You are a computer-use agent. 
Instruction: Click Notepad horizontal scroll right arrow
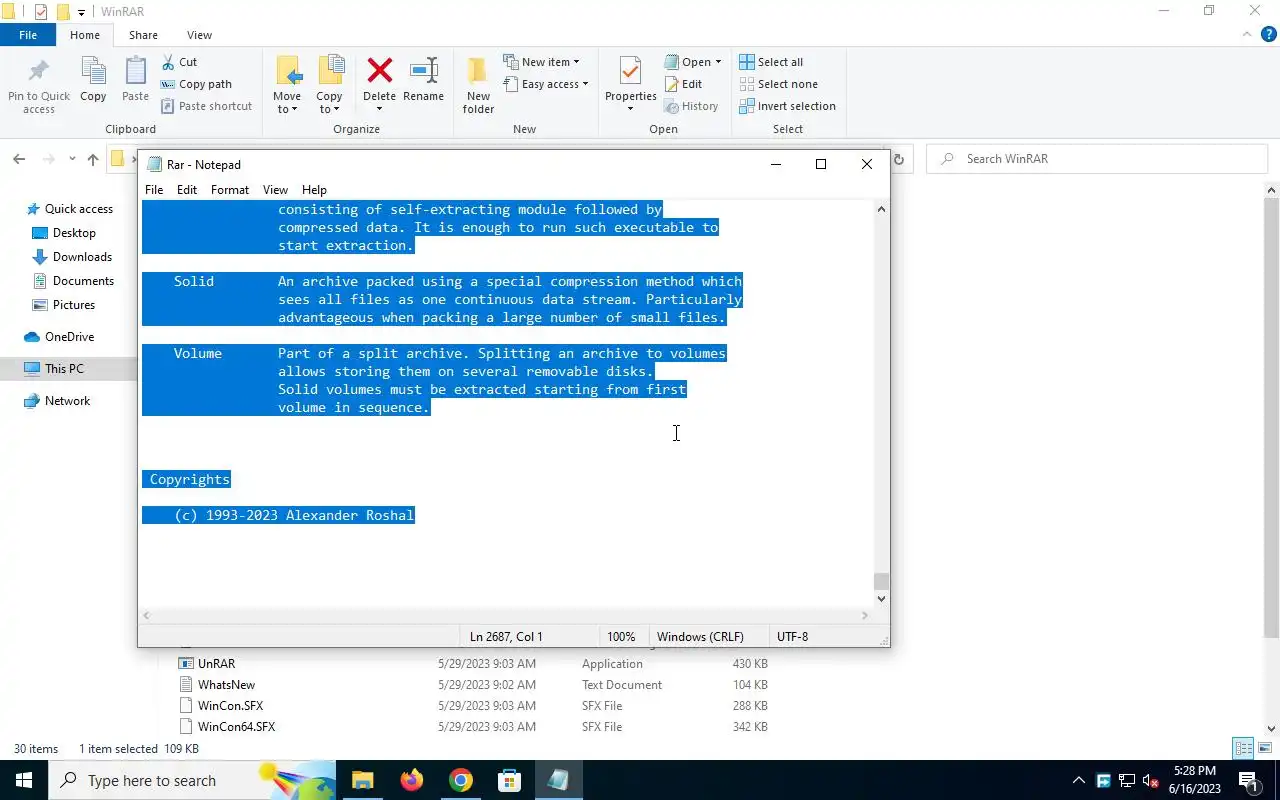point(865,616)
